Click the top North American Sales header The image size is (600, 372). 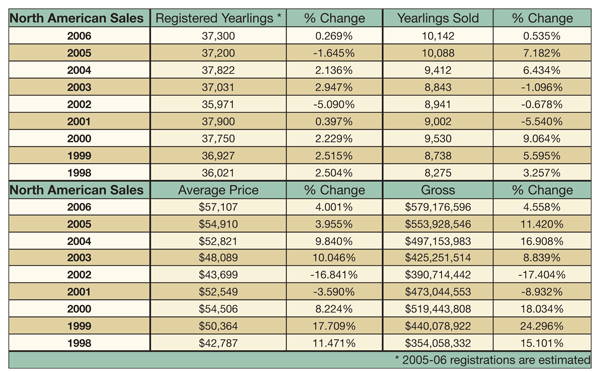click(77, 18)
